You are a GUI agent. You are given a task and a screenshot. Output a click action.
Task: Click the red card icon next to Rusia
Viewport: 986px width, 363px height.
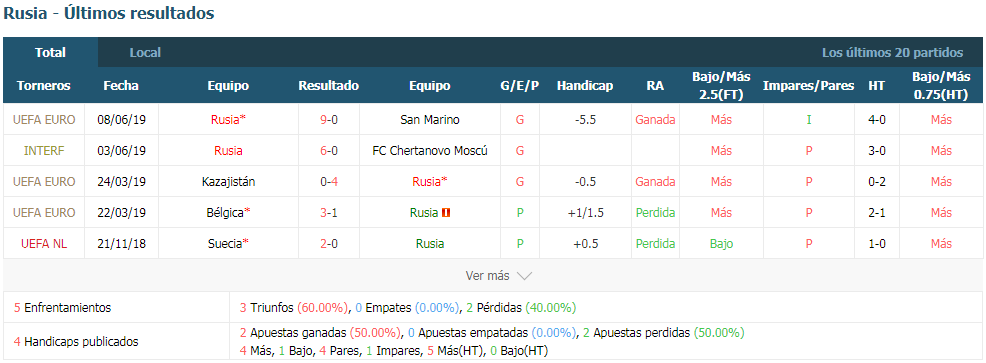point(446,213)
